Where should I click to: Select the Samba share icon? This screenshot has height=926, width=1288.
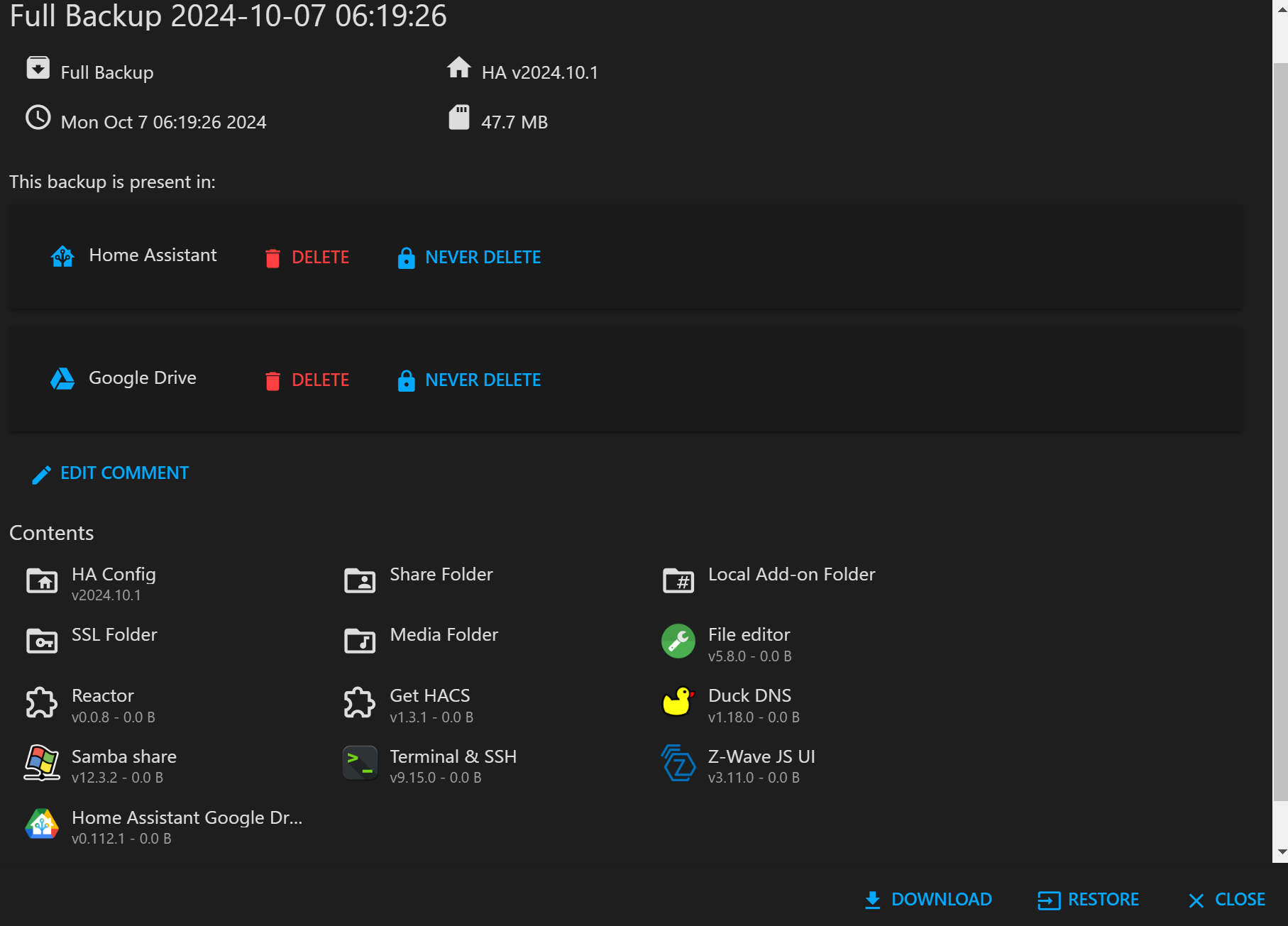point(42,763)
